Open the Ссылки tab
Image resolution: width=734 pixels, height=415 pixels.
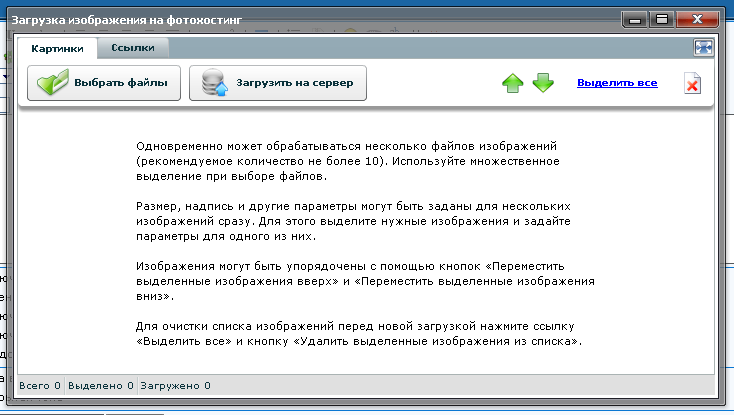(x=132, y=48)
